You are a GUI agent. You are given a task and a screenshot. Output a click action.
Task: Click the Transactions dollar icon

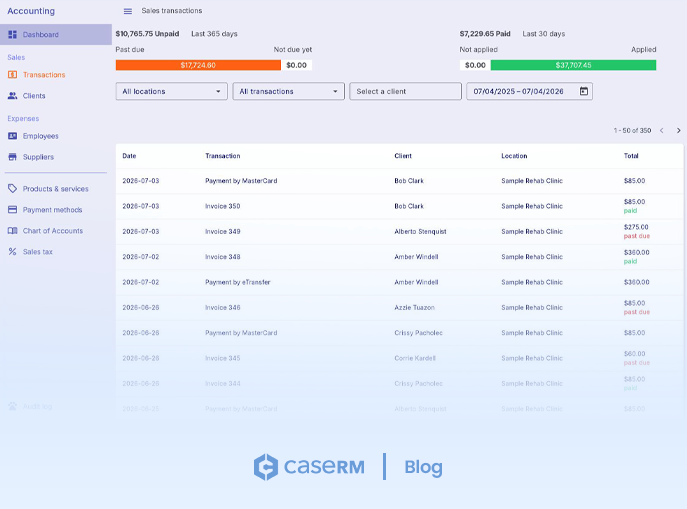click(x=13, y=74)
